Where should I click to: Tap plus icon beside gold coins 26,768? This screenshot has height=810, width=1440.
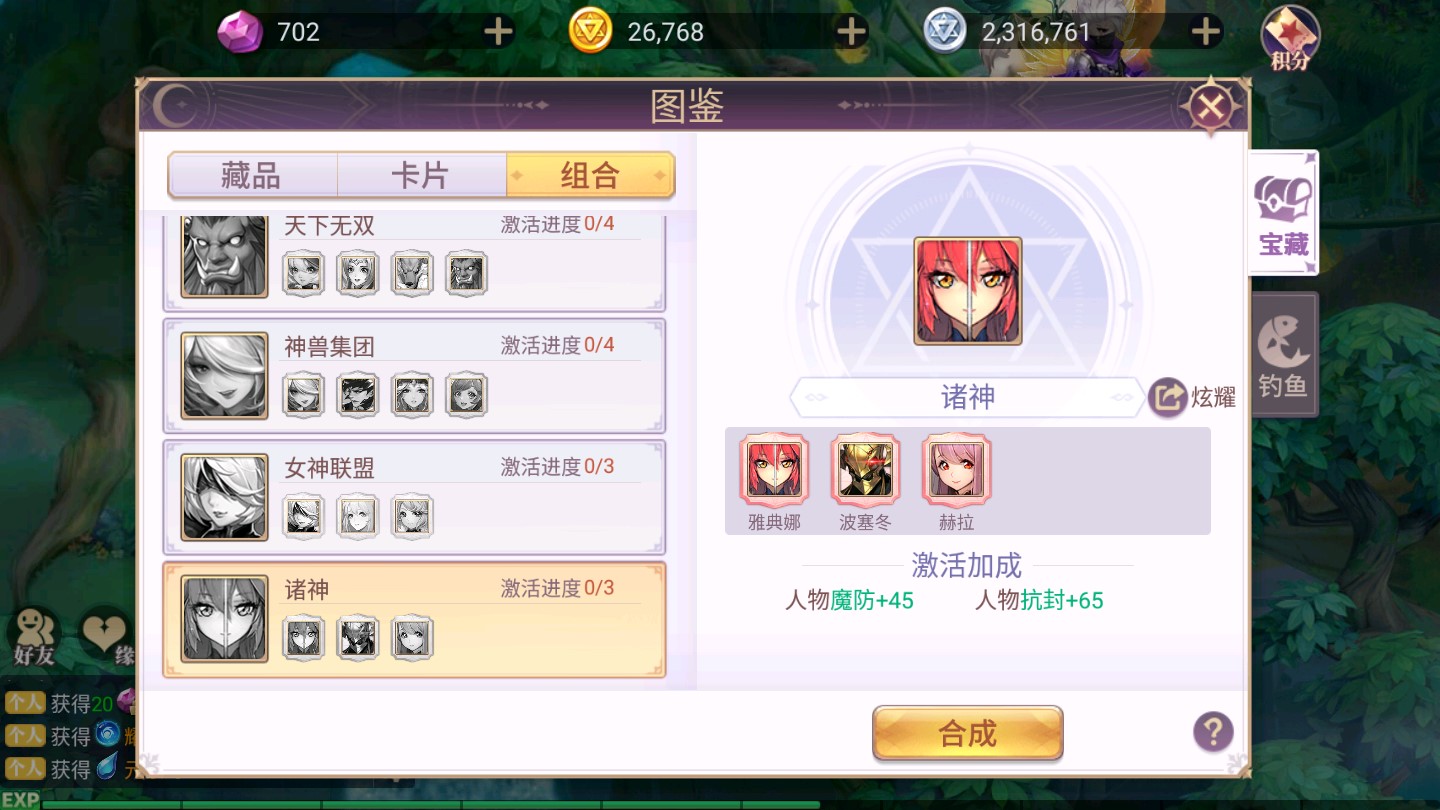851,32
